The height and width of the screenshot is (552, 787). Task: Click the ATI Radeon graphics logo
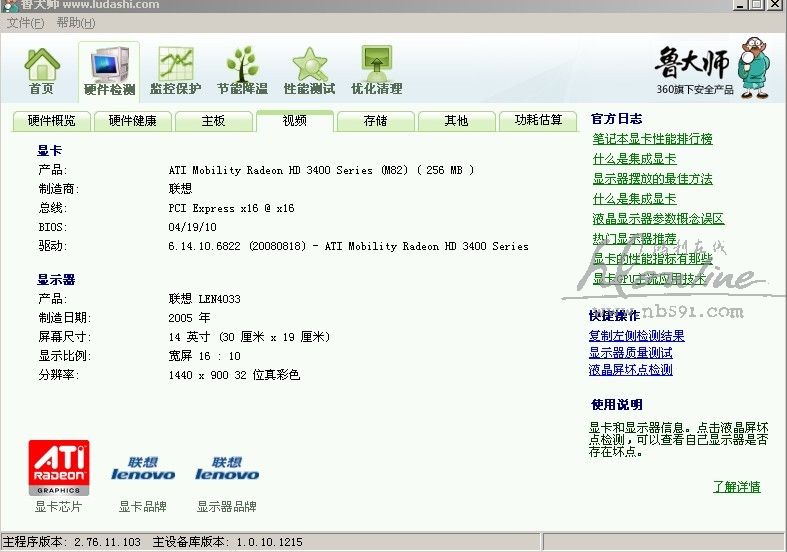click(x=59, y=468)
